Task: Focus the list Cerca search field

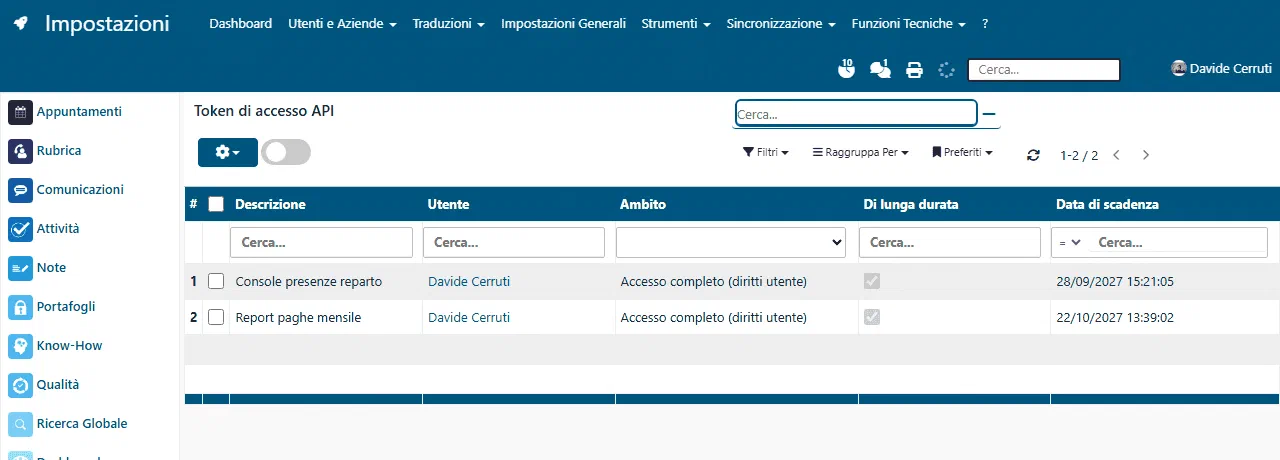Action: (856, 114)
